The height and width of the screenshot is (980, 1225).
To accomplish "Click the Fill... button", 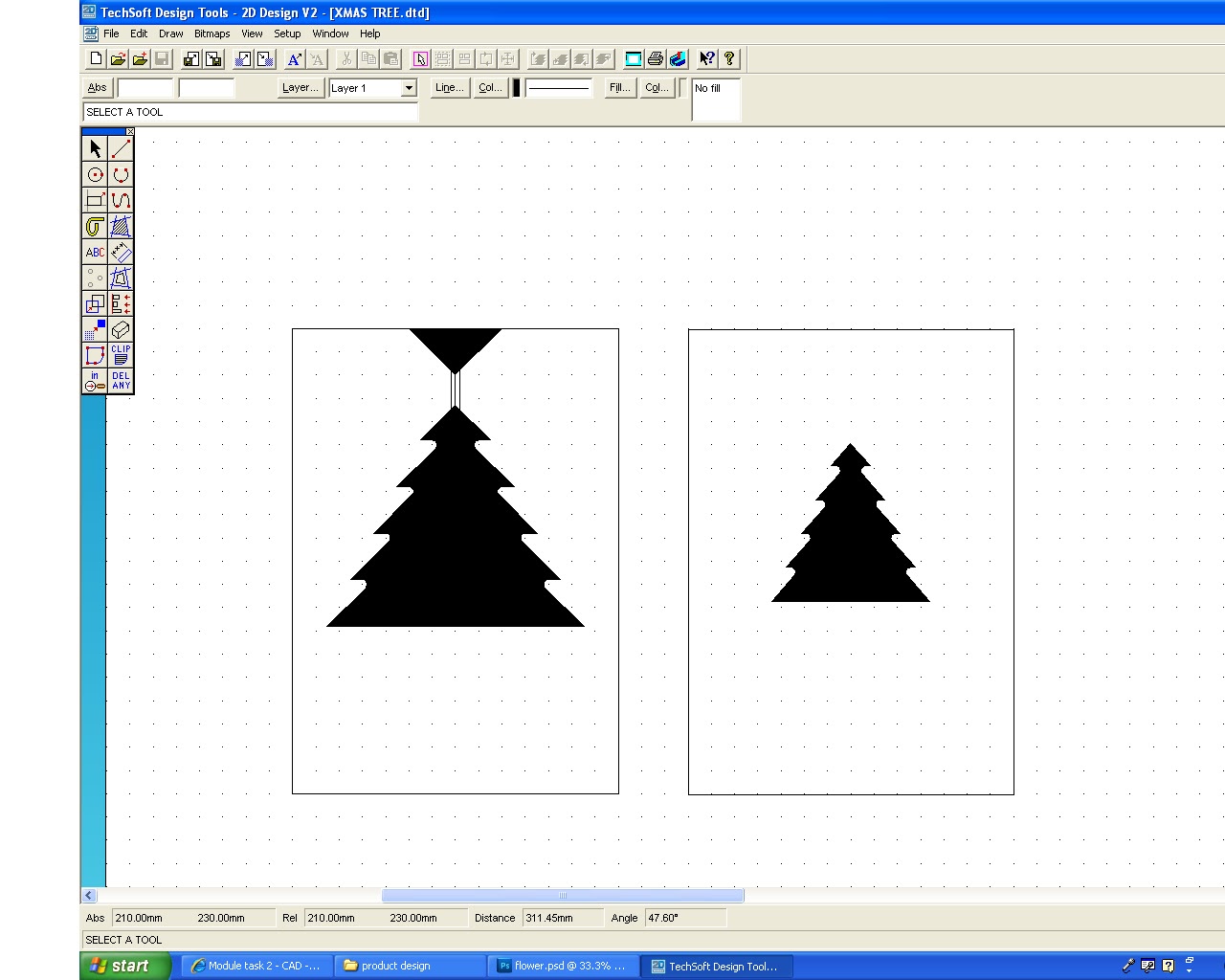I will tap(618, 87).
